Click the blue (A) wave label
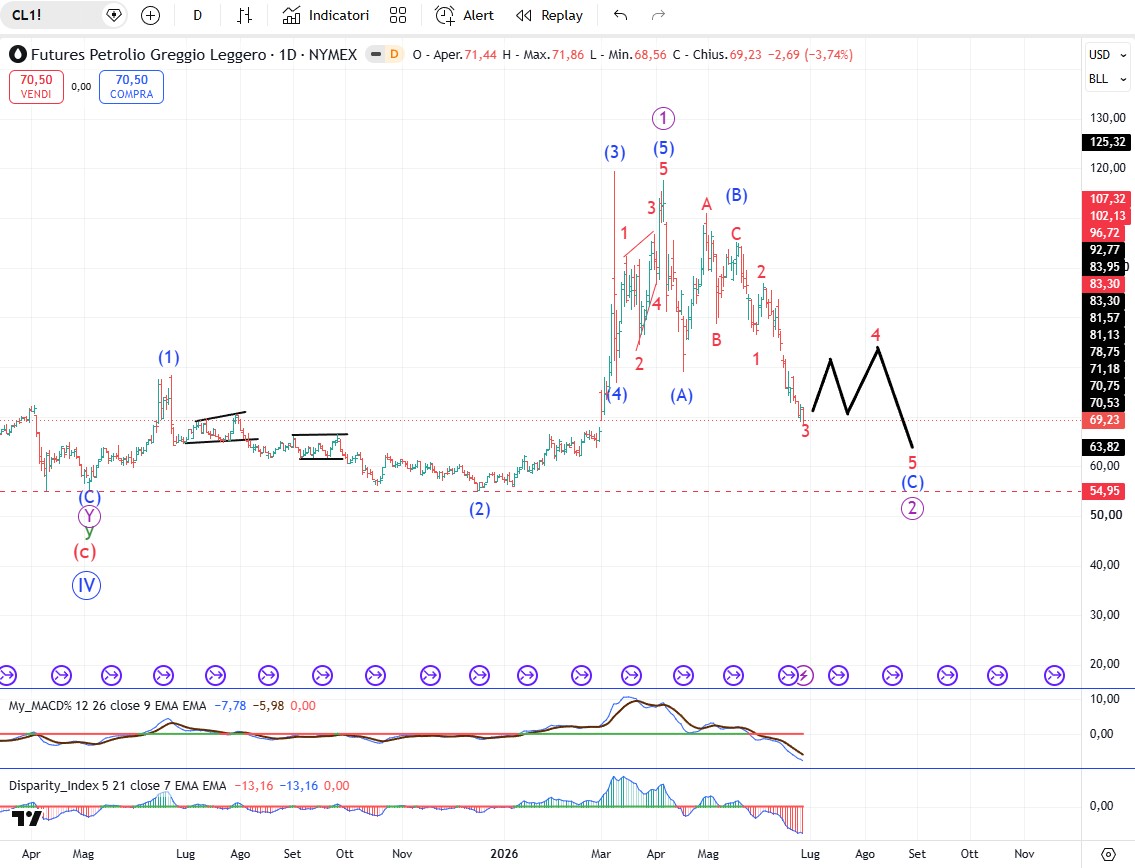 681,395
